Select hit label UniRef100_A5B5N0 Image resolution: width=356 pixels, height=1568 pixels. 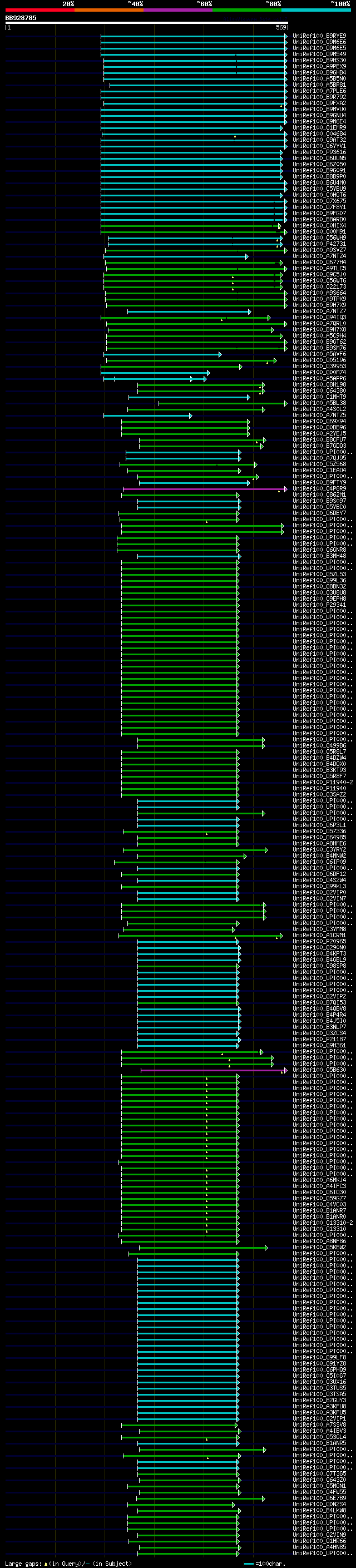(x=319, y=78)
